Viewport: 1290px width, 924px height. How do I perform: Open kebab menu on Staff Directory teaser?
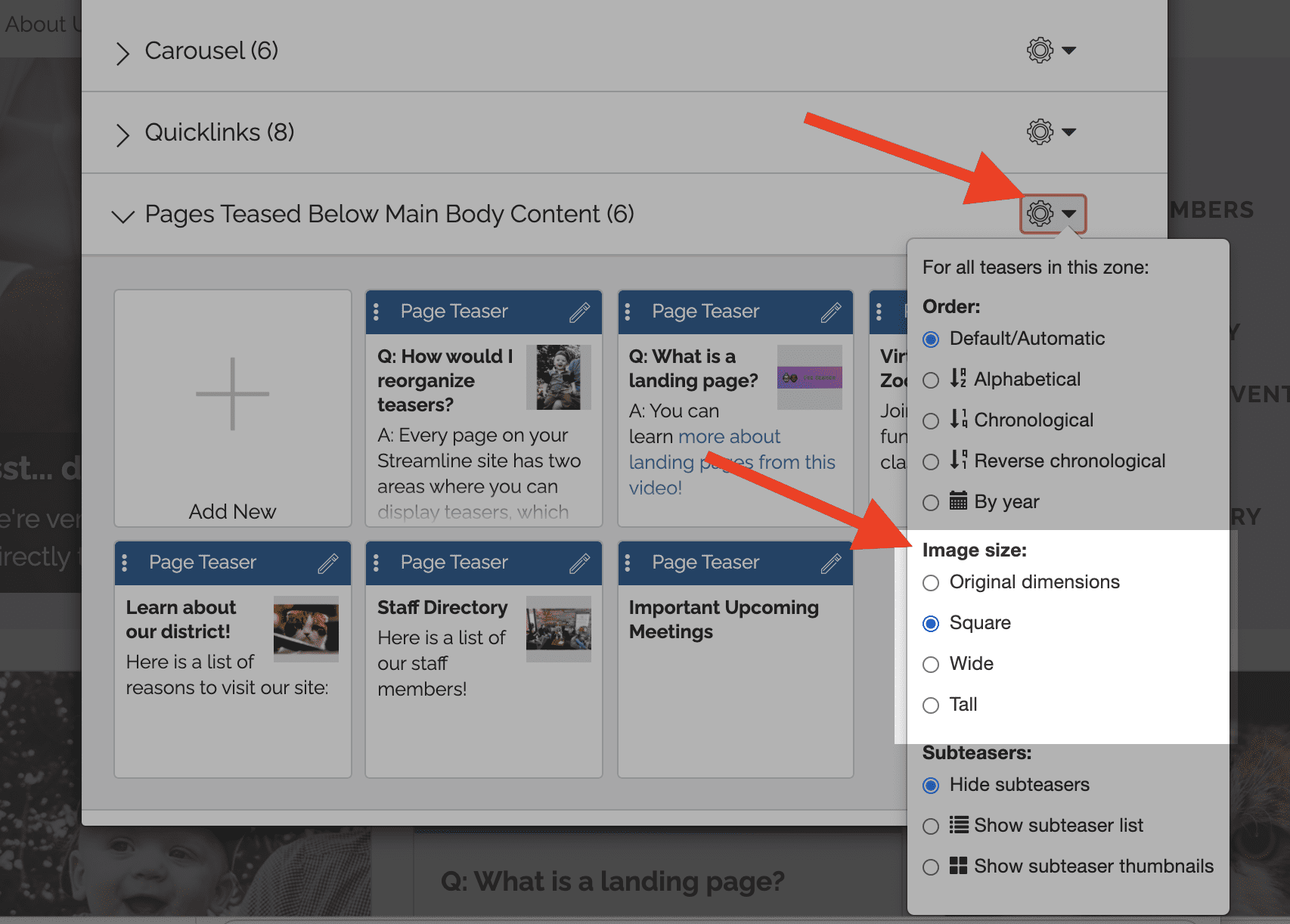[x=377, y=563]
